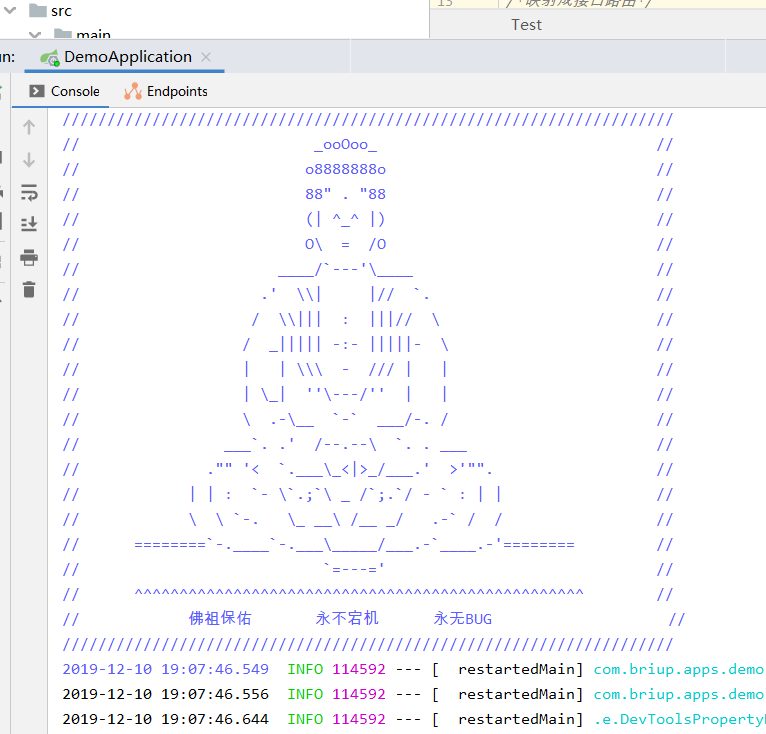766x734 pixels.
Task: Clear console with trash icon
Action: click(29, 289)
